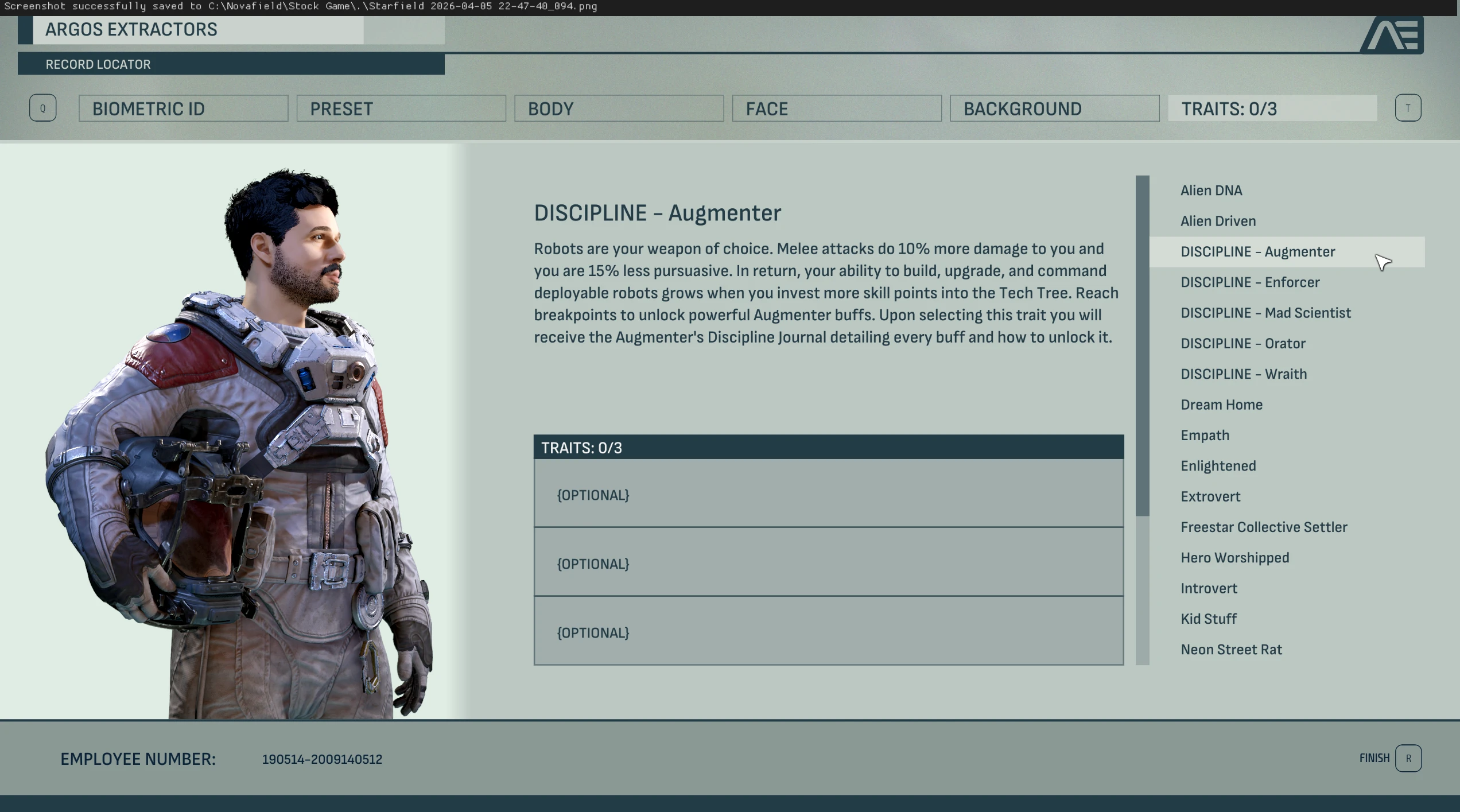Choose the DISCIPLINE – Mad Scientist trait
The image size is (1460, 812).
1287,313
